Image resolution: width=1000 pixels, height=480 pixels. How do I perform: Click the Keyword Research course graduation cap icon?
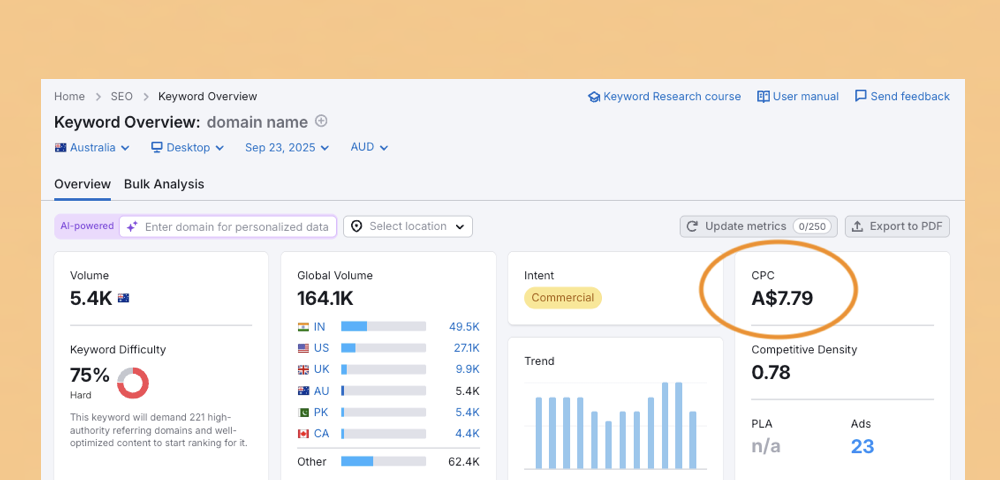594,97
